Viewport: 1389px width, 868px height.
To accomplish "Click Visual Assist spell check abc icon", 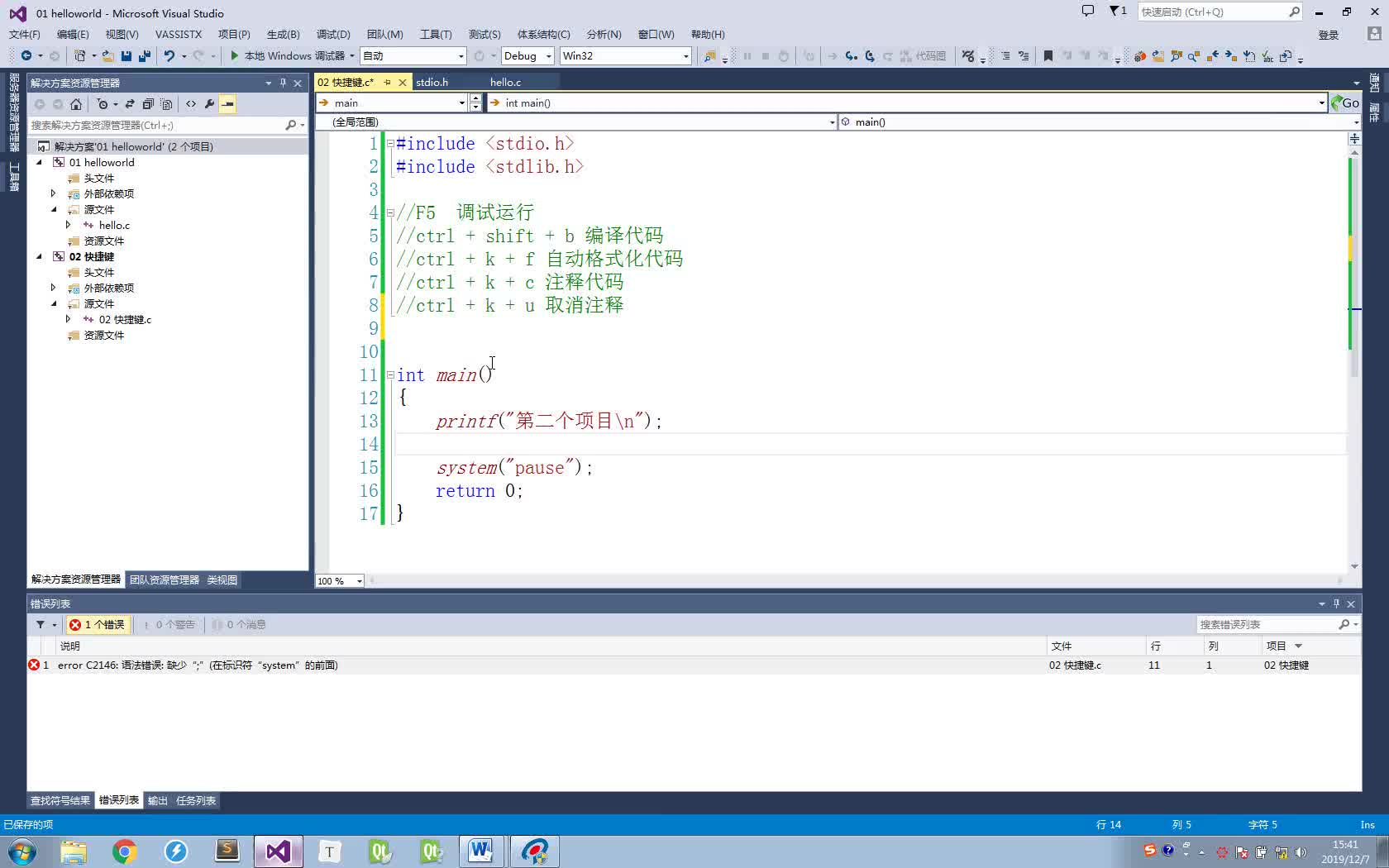I will coord(1267,55).
